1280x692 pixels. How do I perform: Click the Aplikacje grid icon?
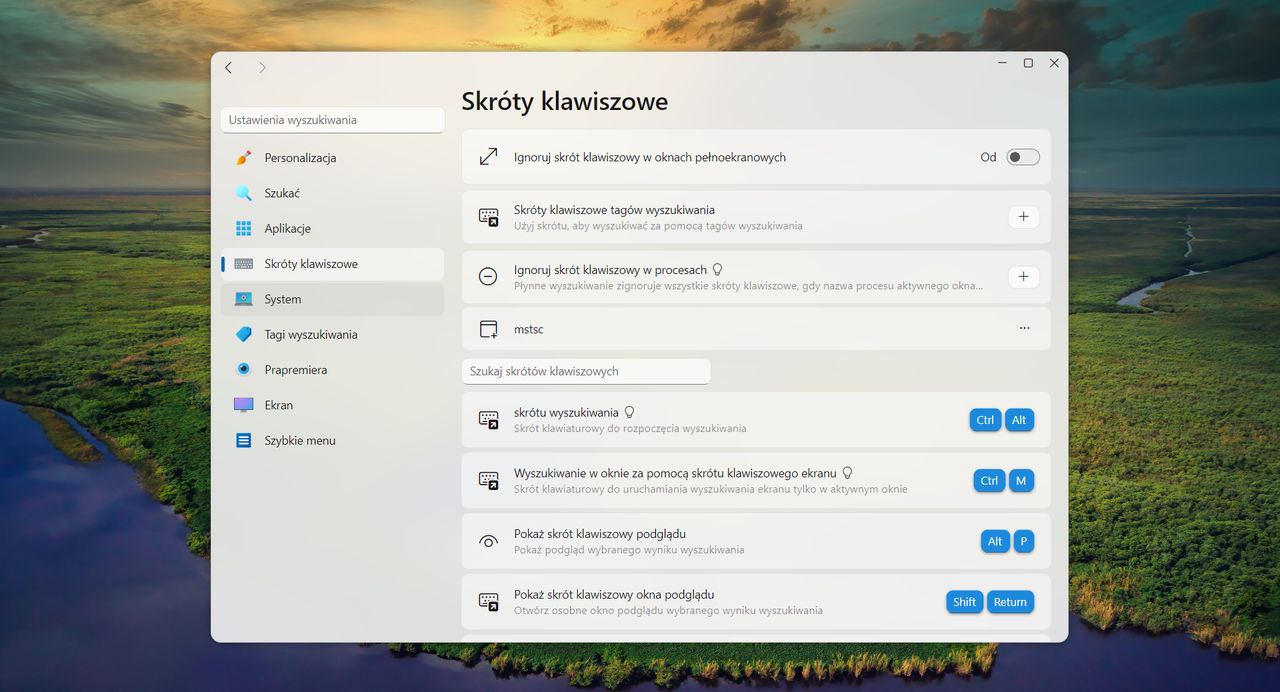click(x=243, y=228)
